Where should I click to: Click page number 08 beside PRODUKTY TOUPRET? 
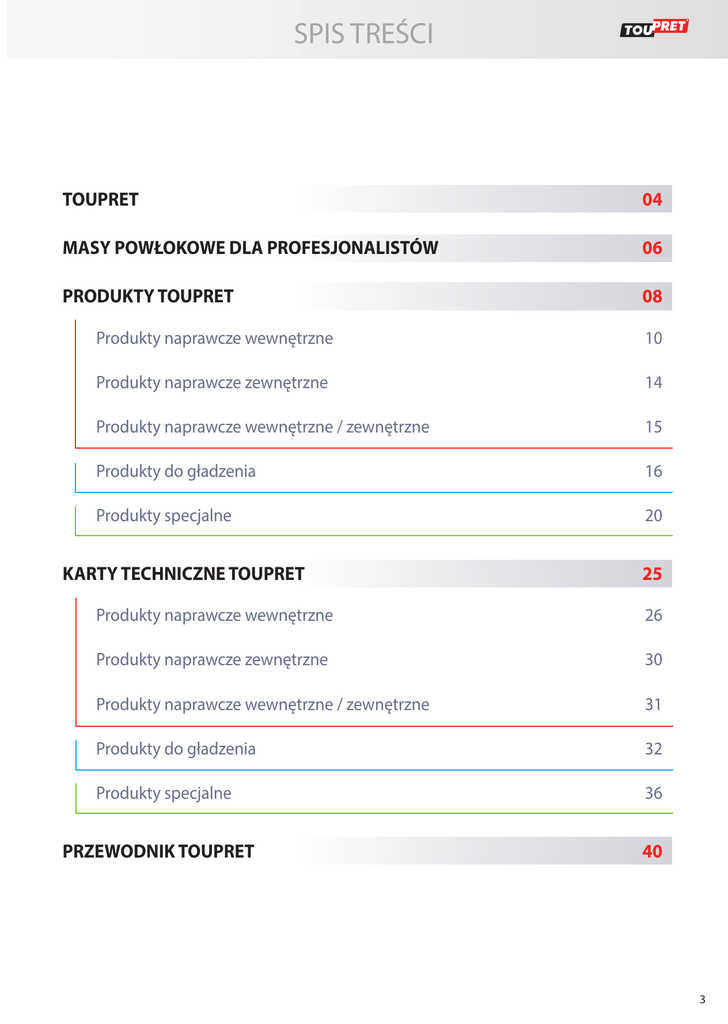pos(652,296)
